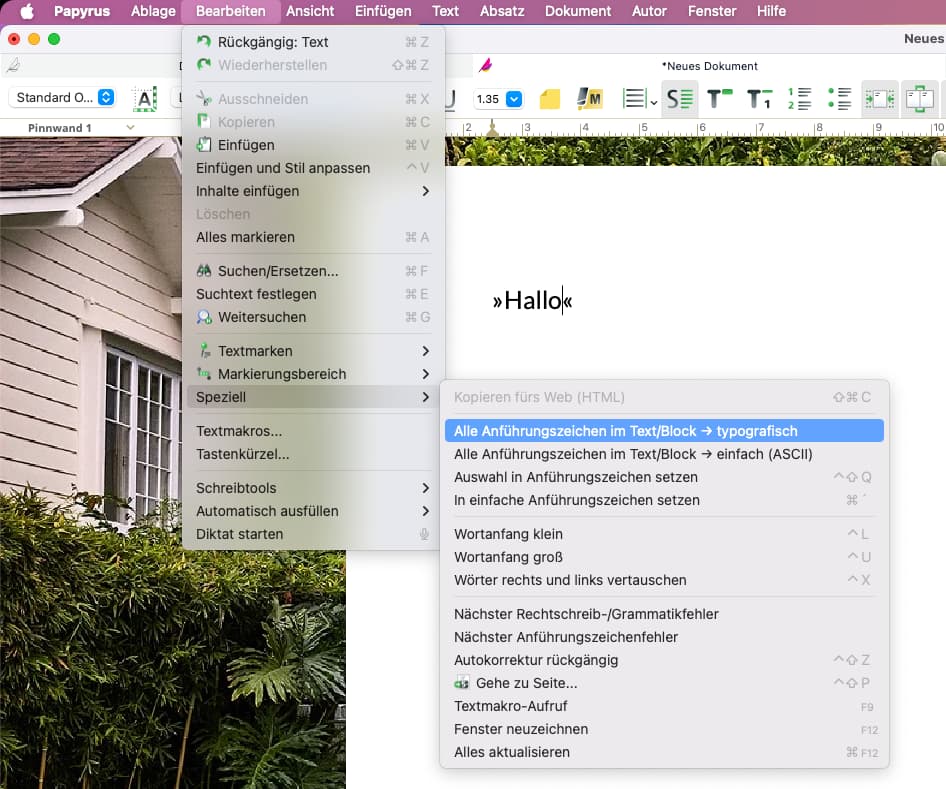Choose Auswahl in Anführungszeichen setzen
This screenshot has height=789, width=946.
click(x=664, y=477)
